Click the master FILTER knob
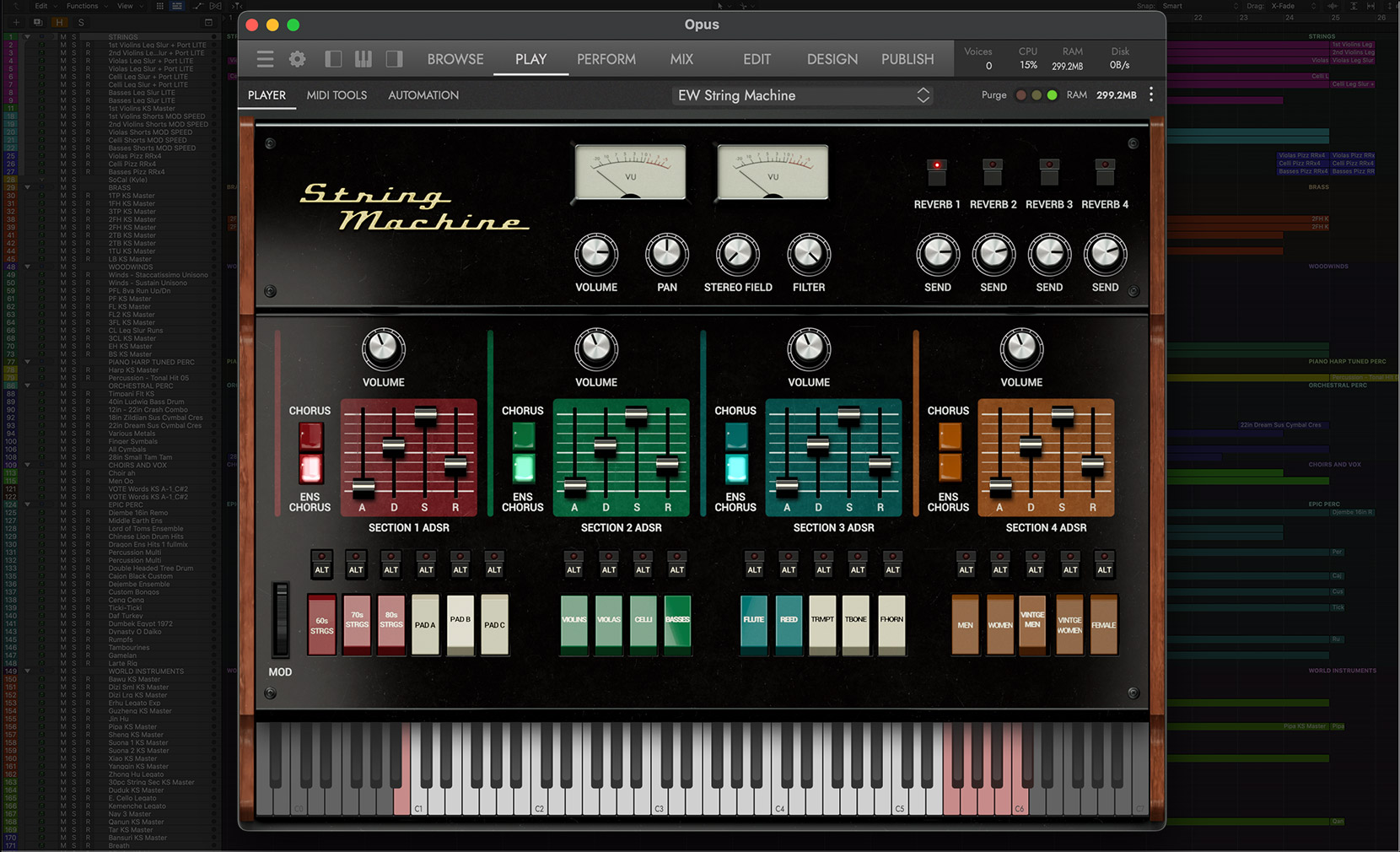The height and width of the screenshot is (852, 1400). (x=809, y=255)
